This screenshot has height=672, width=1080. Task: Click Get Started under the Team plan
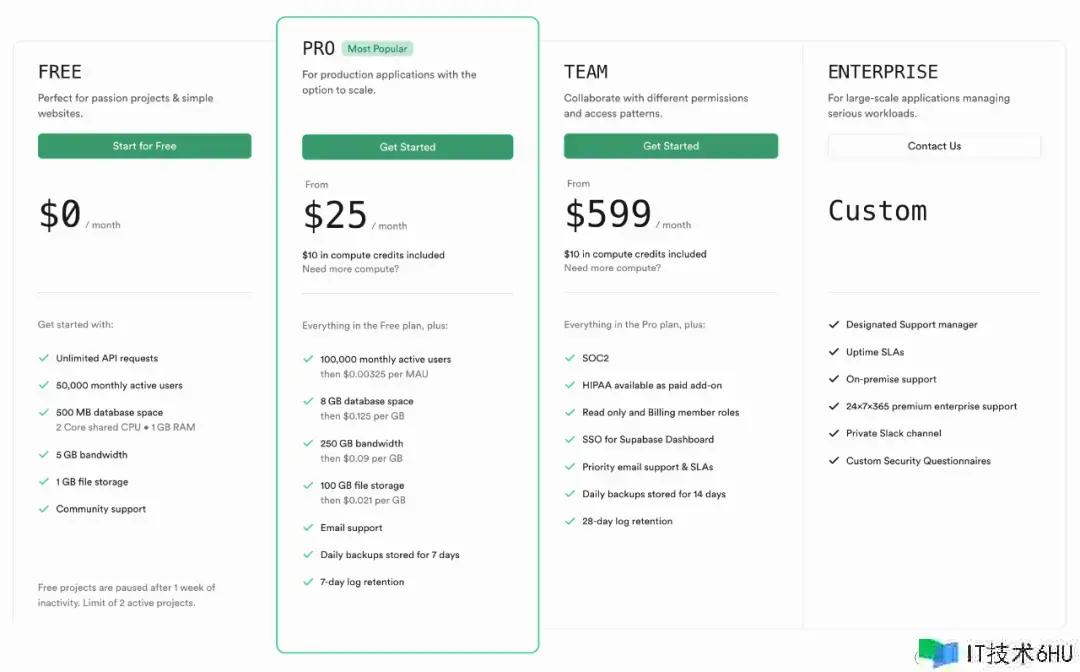click(670, 146)
